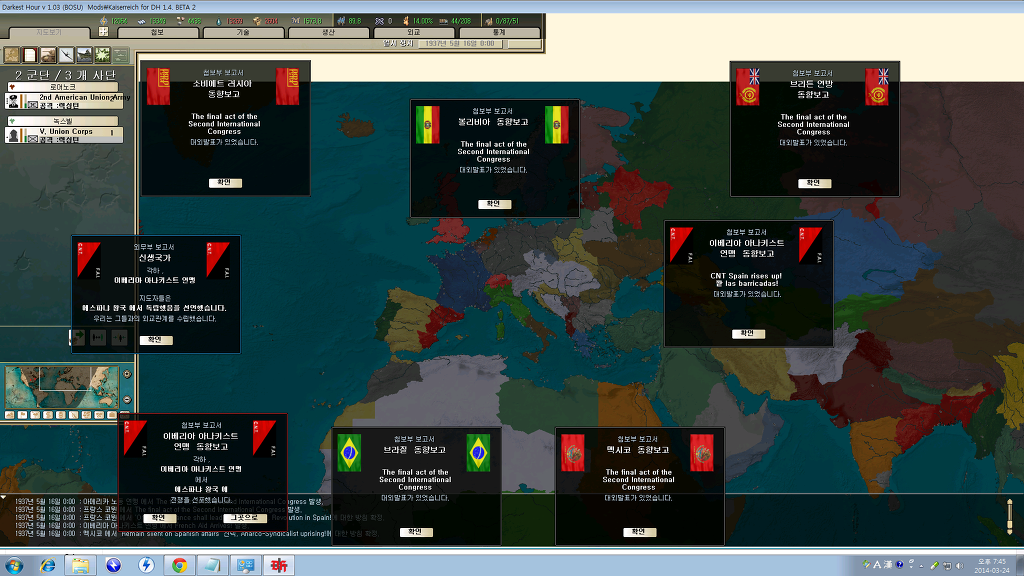Image resolution: width=1024 pixels, height=576 pixels.
Task: Confirm the 멕시코 동향보고 popup with 확인
Action: click(x=639, y=532)
